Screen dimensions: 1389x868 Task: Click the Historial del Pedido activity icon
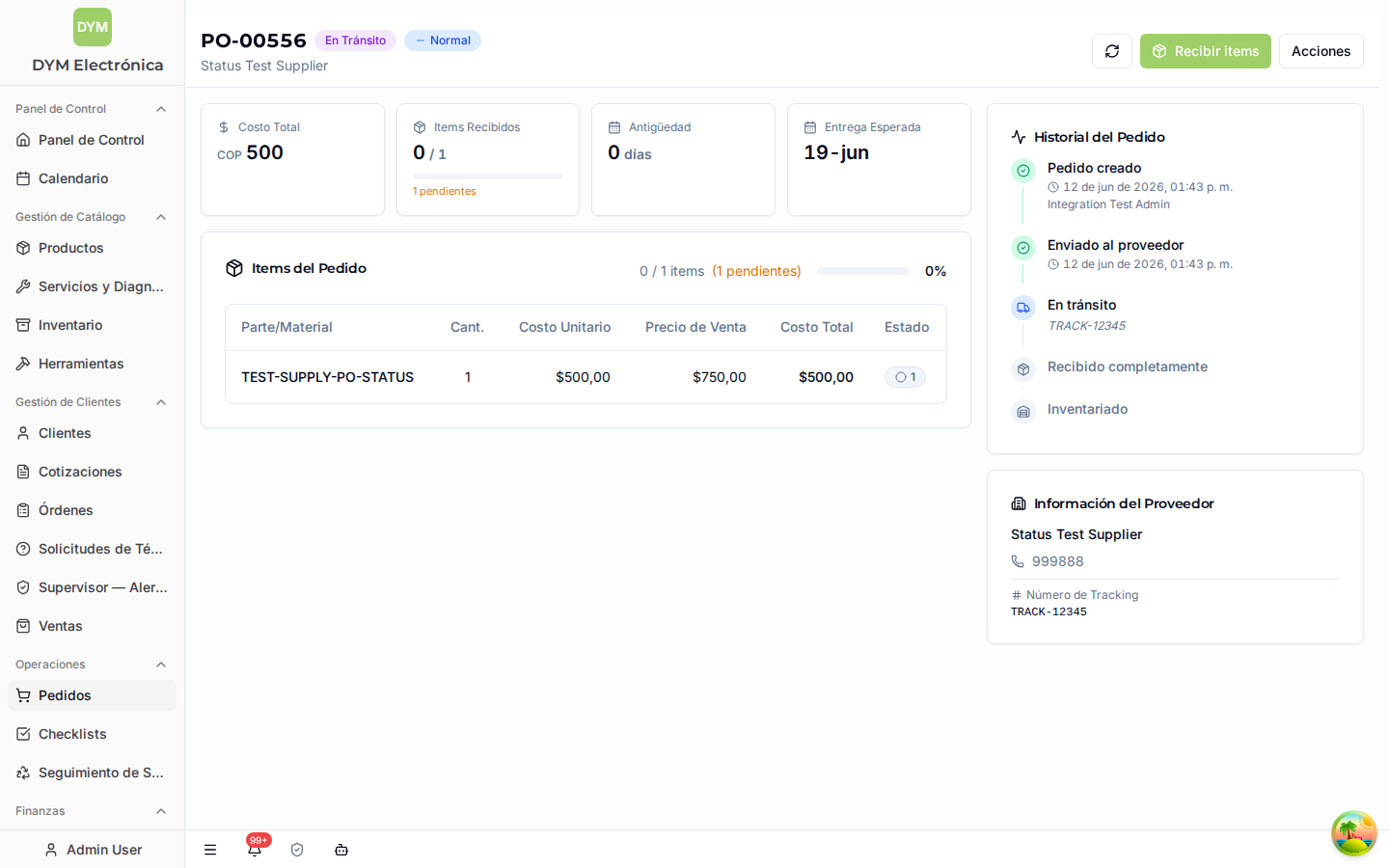[1019, 137]
